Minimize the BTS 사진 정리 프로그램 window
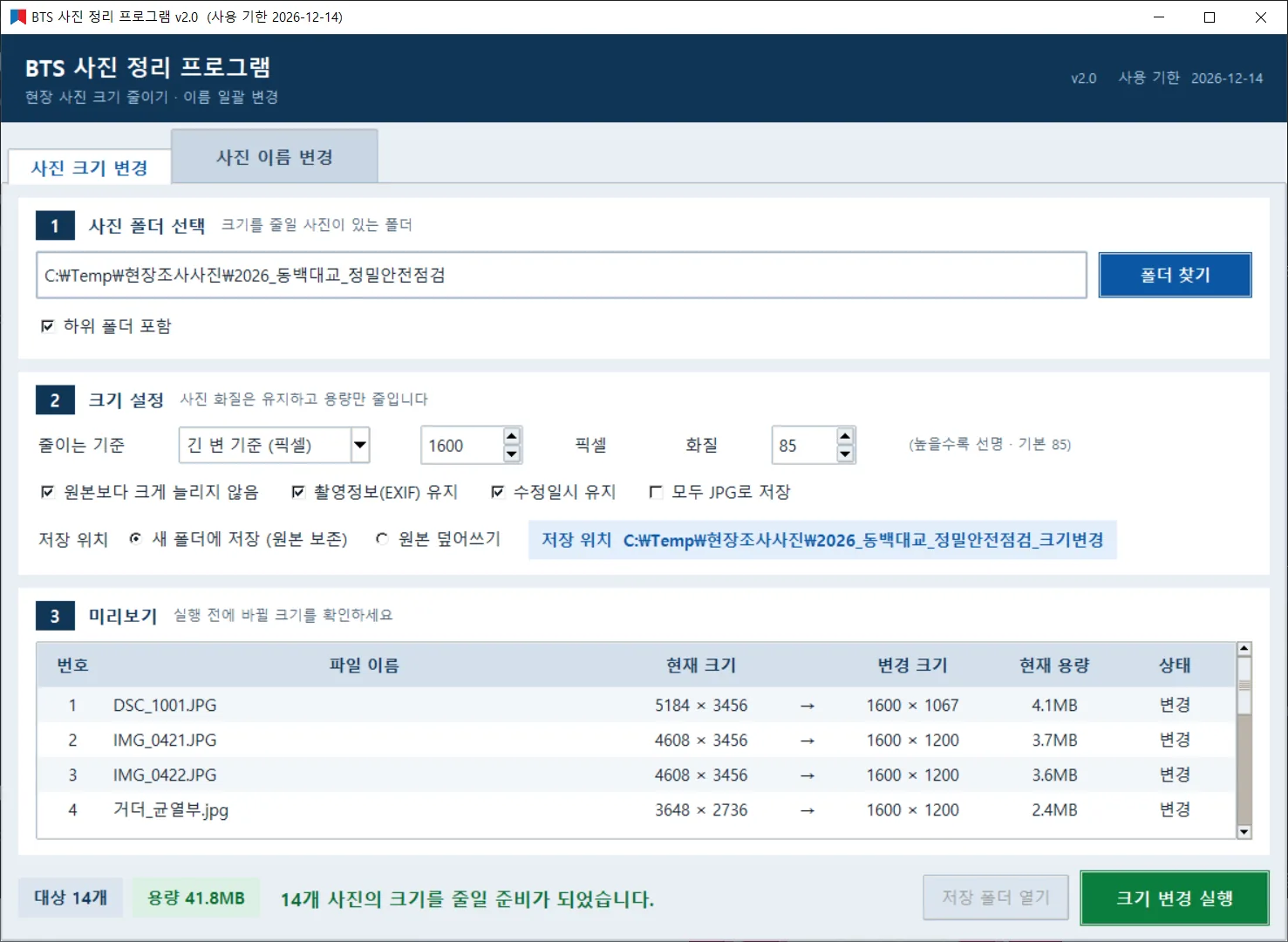The image size is (1288, 942). (x=1159, y=17)
